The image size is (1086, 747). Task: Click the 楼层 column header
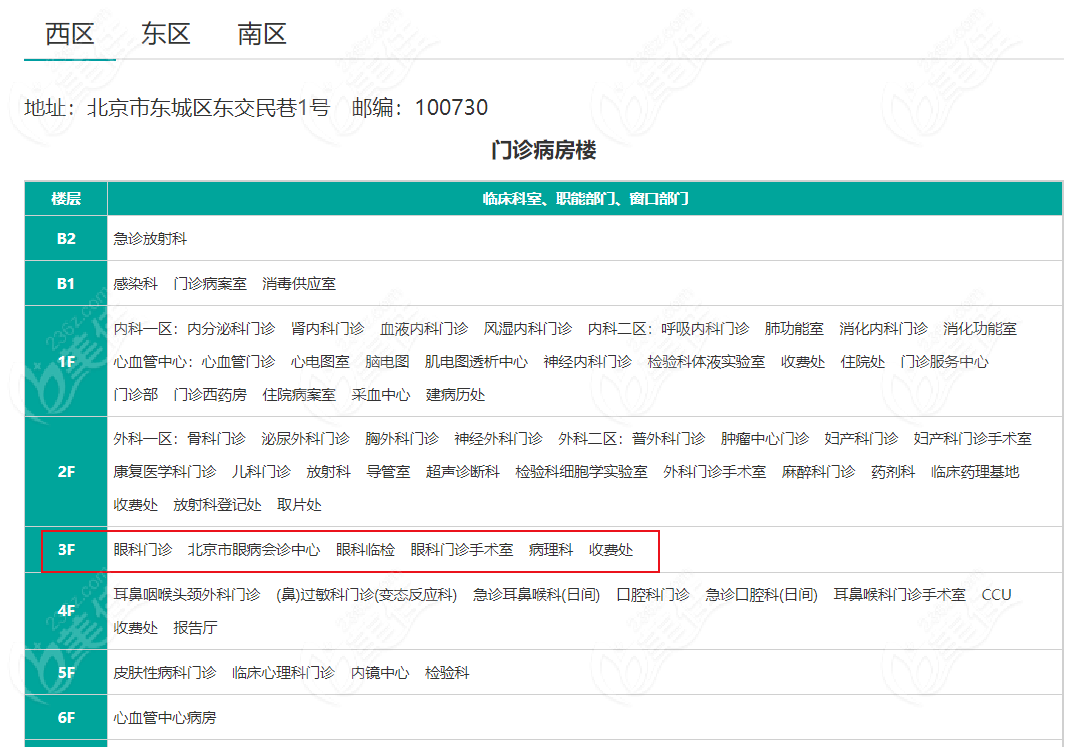click(x=66, y=199)
